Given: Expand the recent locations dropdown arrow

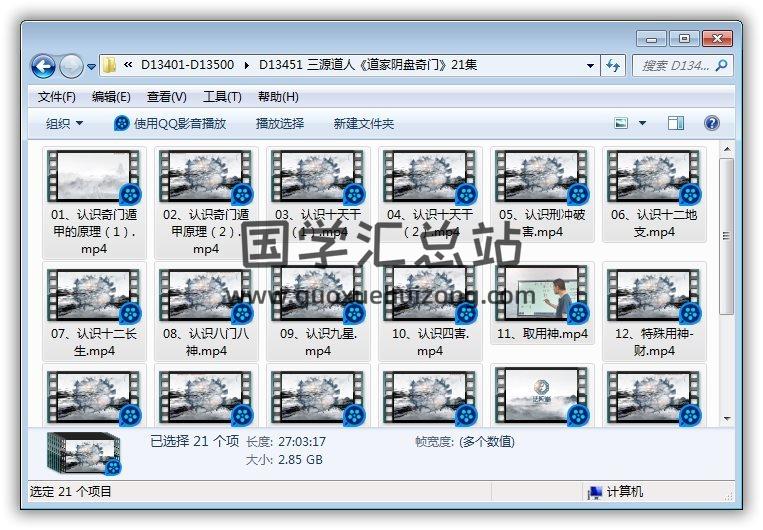Looking at the screenshot, I should point(91,67).
